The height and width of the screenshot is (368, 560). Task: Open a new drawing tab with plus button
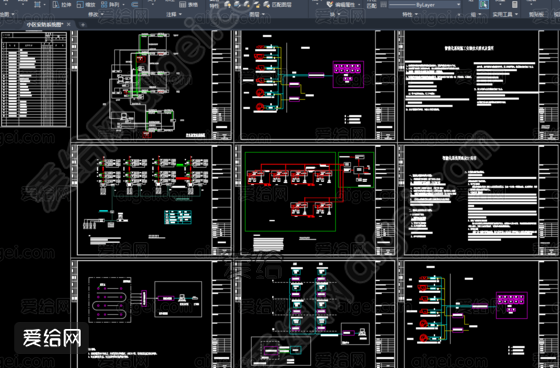click(x=82, y=25)
